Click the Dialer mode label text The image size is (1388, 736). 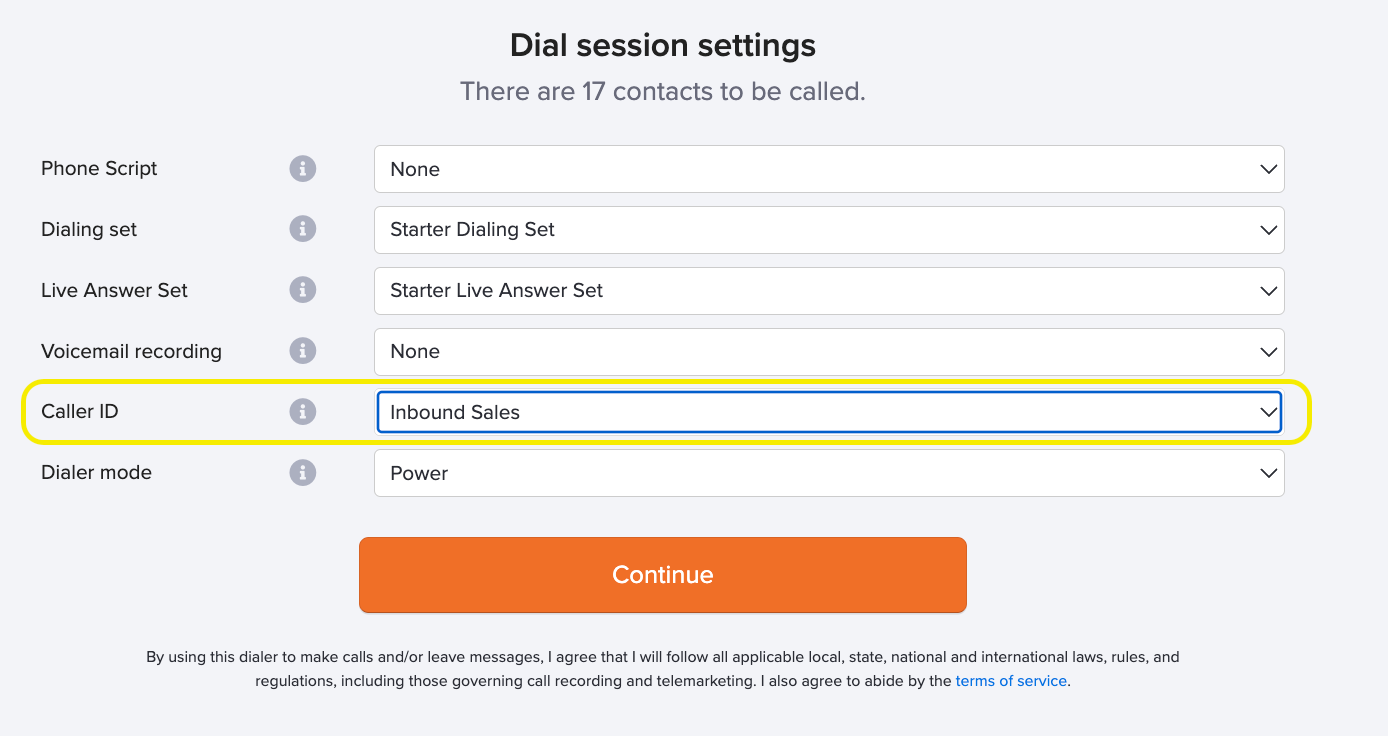[96, 473]
